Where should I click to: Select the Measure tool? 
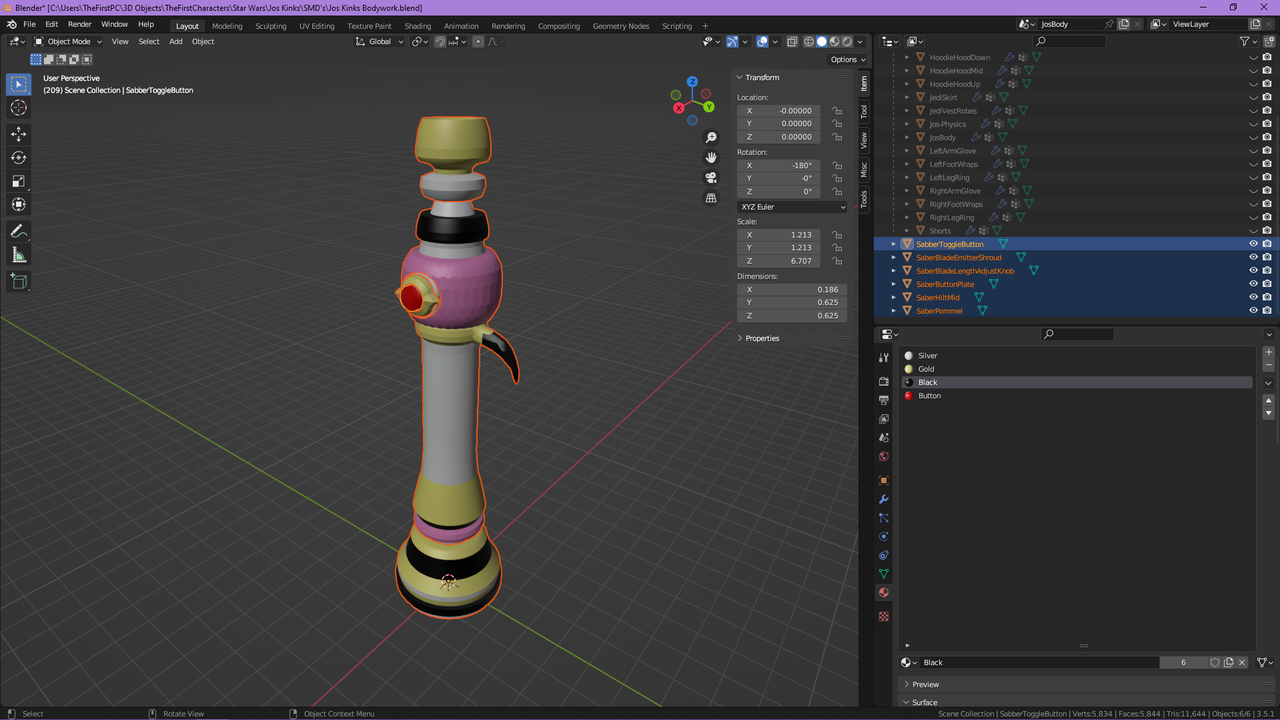pyautogui.click(x=19, y=255)
